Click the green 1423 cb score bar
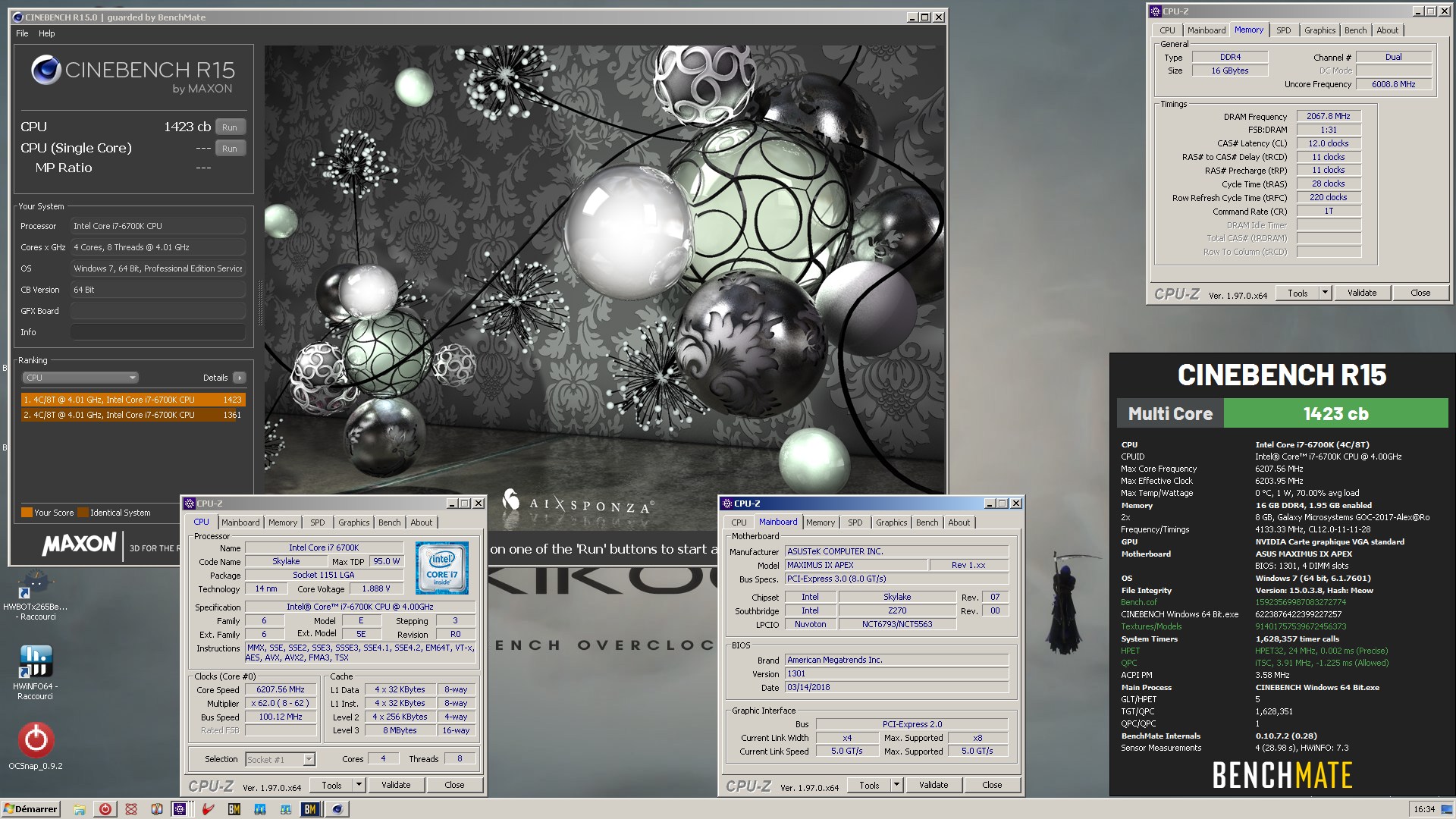Screen dimensions: 1456x819 click(1336, 413)
